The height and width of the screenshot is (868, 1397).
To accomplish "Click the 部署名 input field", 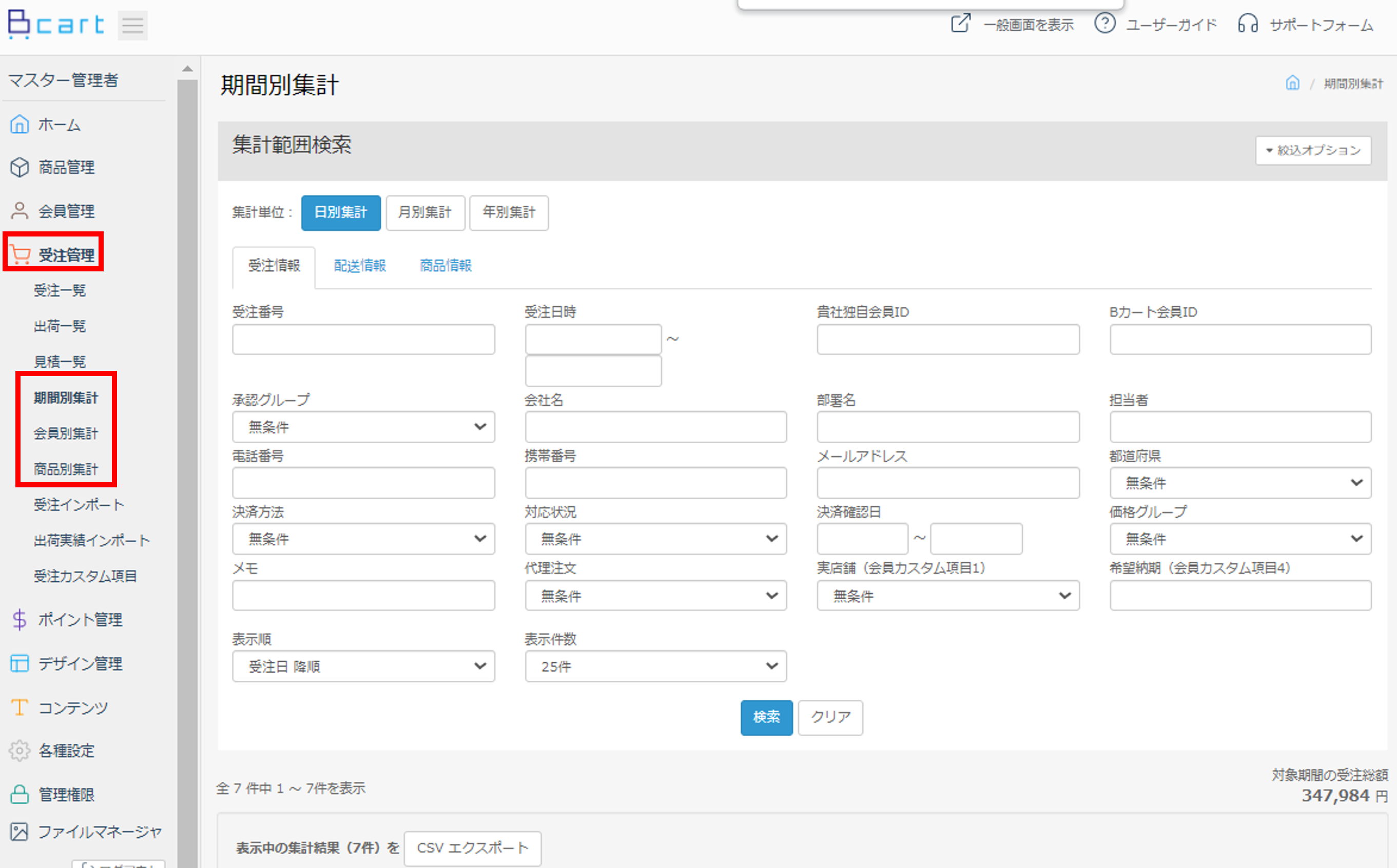I will click(x=948, y=426).
